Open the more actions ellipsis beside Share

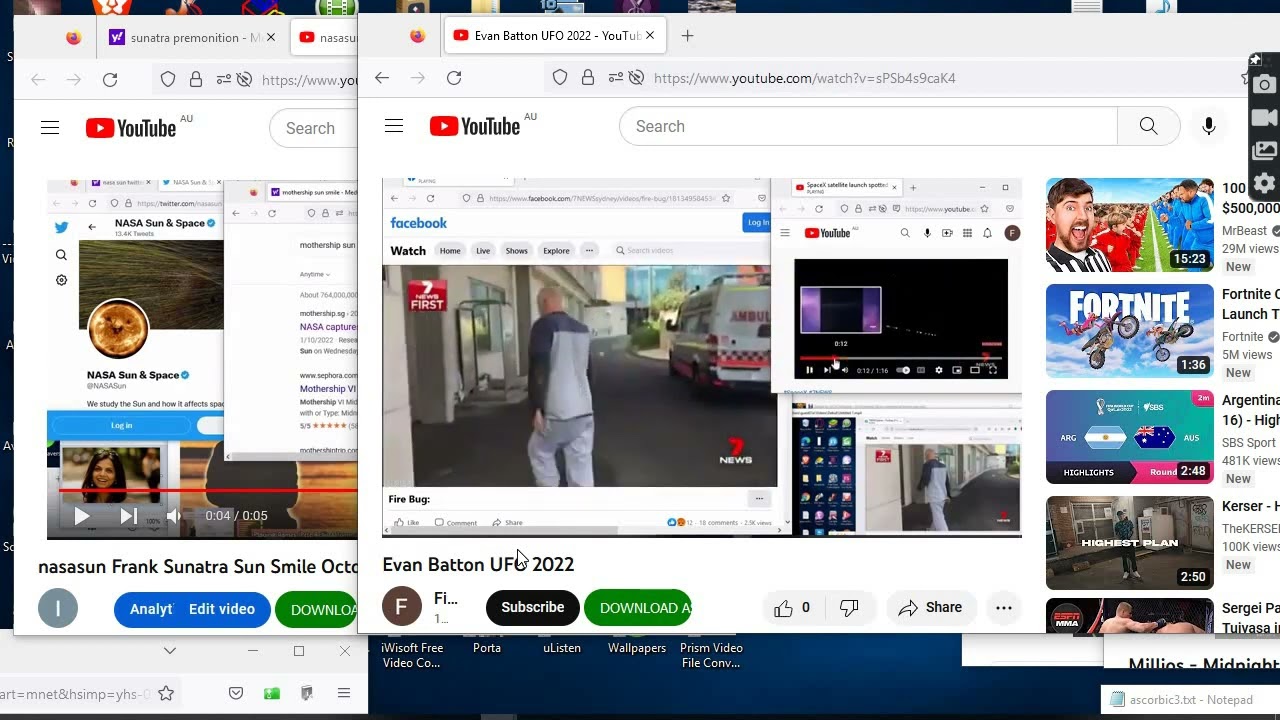click(x=1004, y=607)
